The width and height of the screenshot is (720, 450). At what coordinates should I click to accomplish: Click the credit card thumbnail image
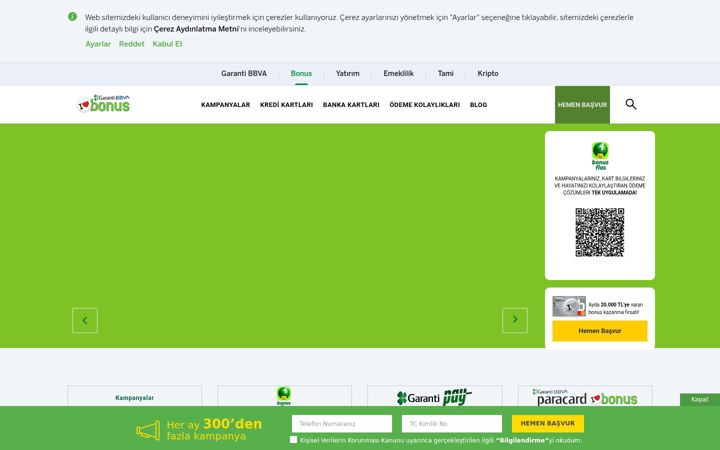[569, 306]
